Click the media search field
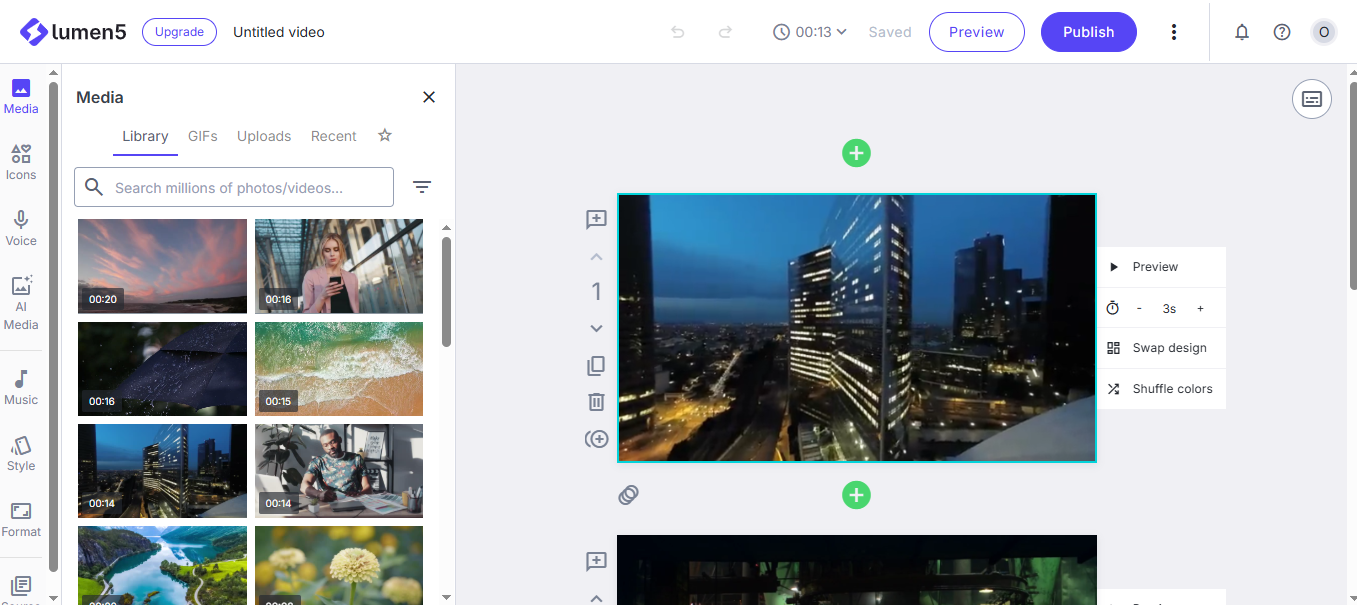Viewport: 1357px width, 605px height. point(234,187)
